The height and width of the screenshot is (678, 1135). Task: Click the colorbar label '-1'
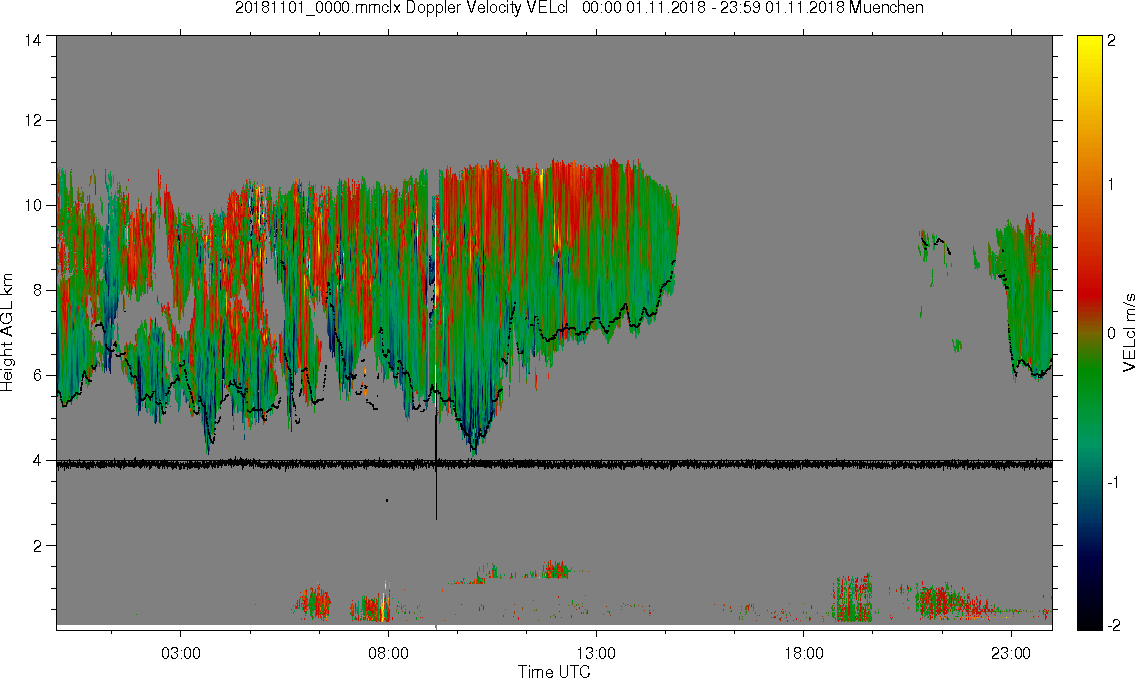point(1113,482)
